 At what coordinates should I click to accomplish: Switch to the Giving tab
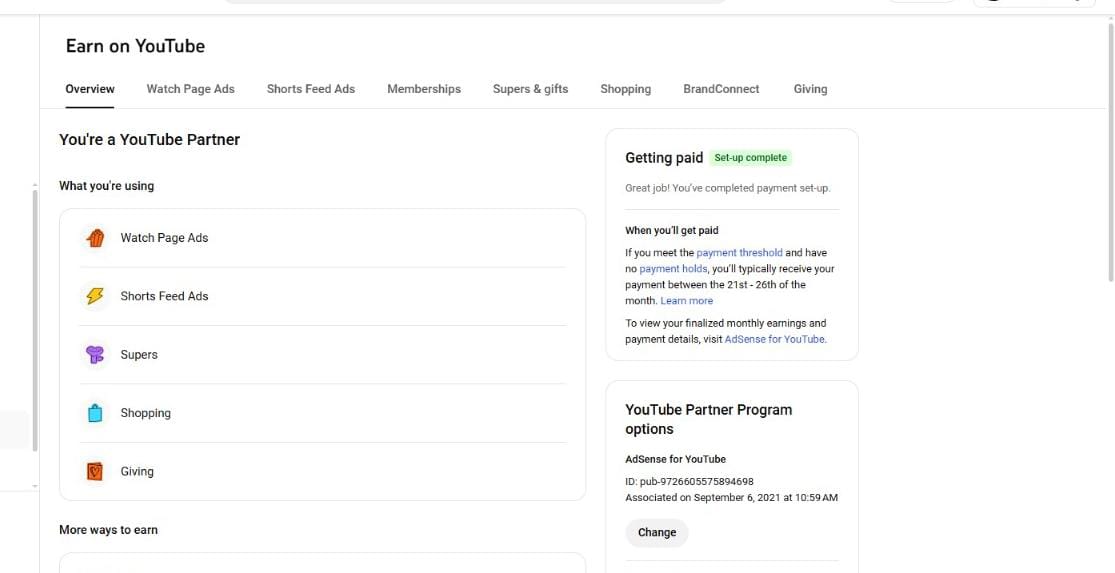pyautogui.click(x=810, y=89)
